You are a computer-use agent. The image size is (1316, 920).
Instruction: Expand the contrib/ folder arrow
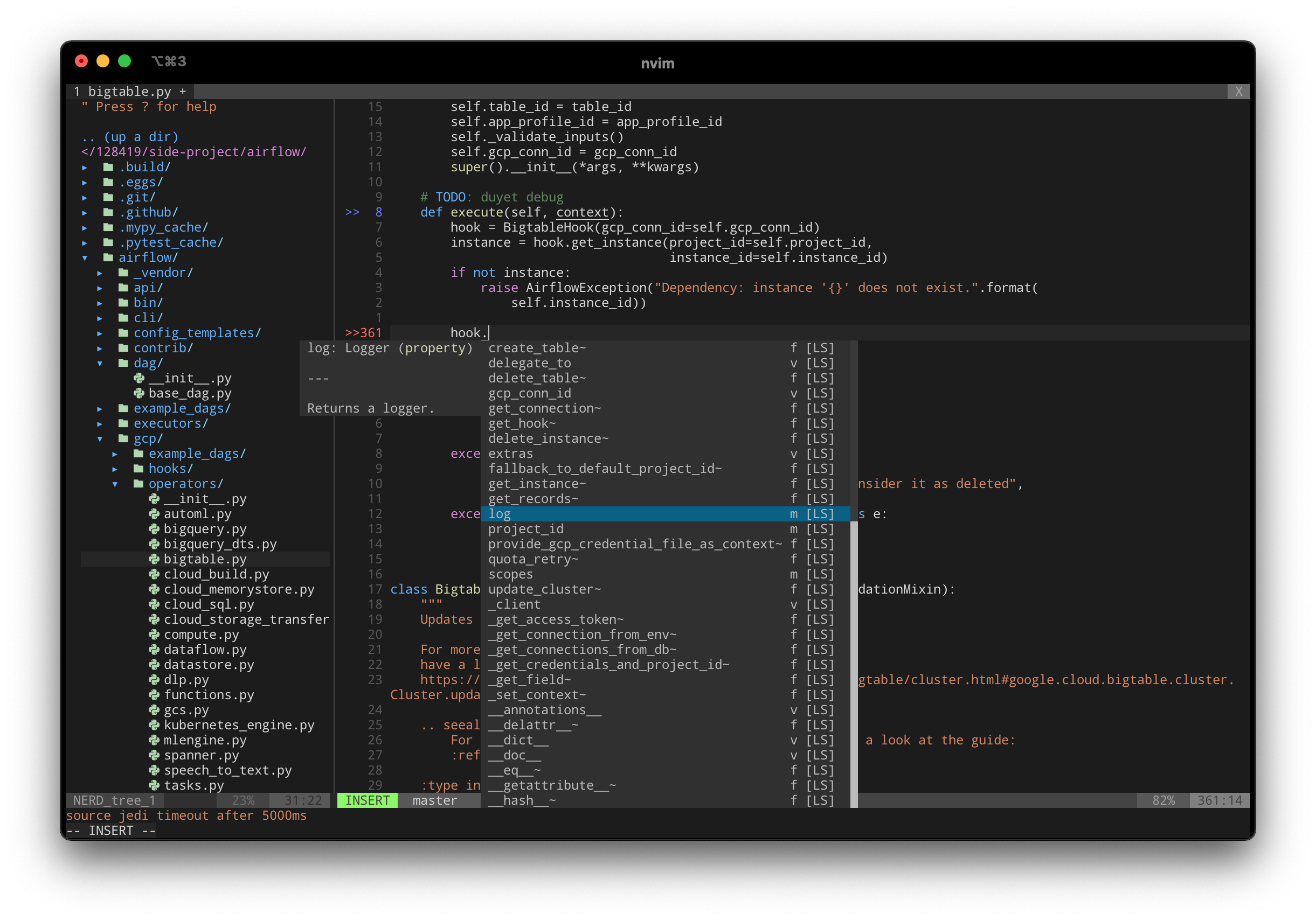(x=100, y=349)
